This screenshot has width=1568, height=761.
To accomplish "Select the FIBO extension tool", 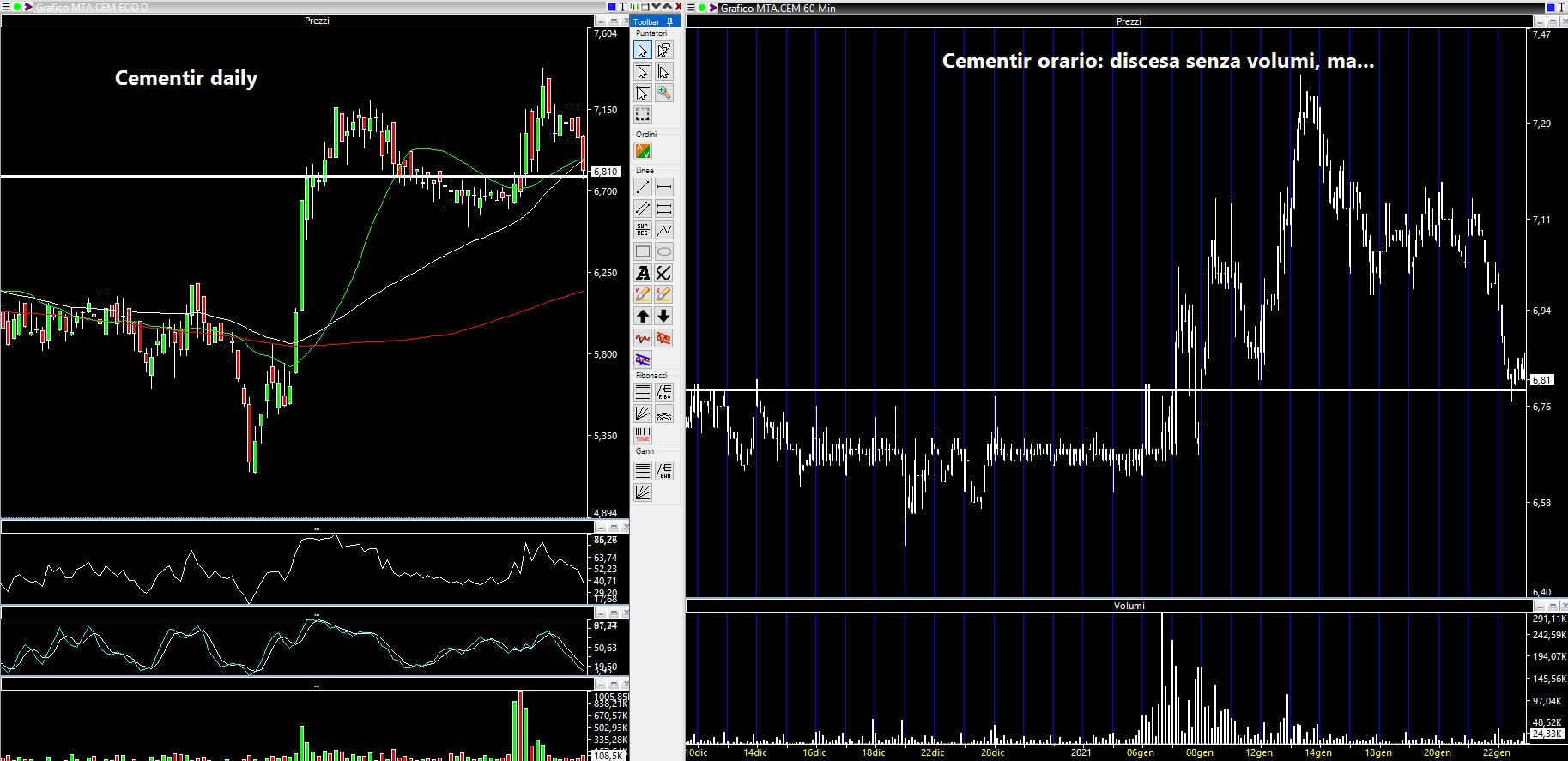I will pos(664,392).
